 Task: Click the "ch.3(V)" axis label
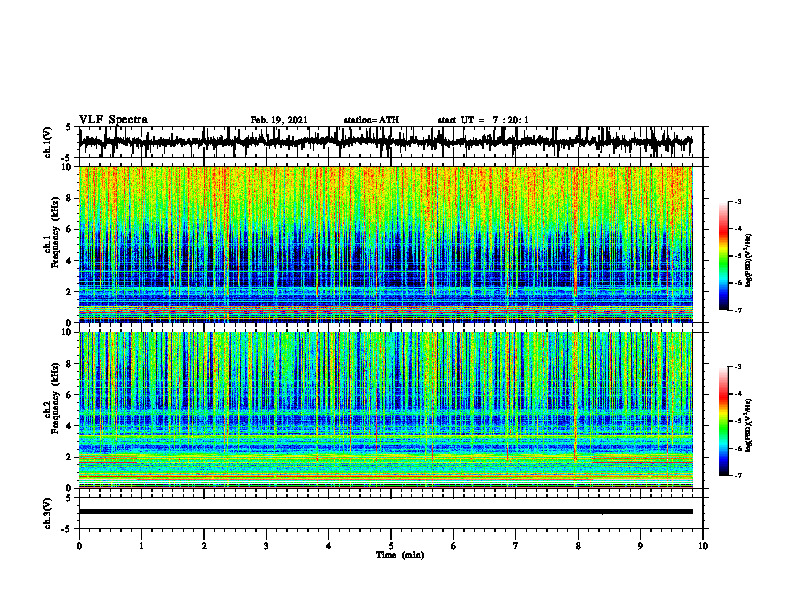(x=48, y=513)
